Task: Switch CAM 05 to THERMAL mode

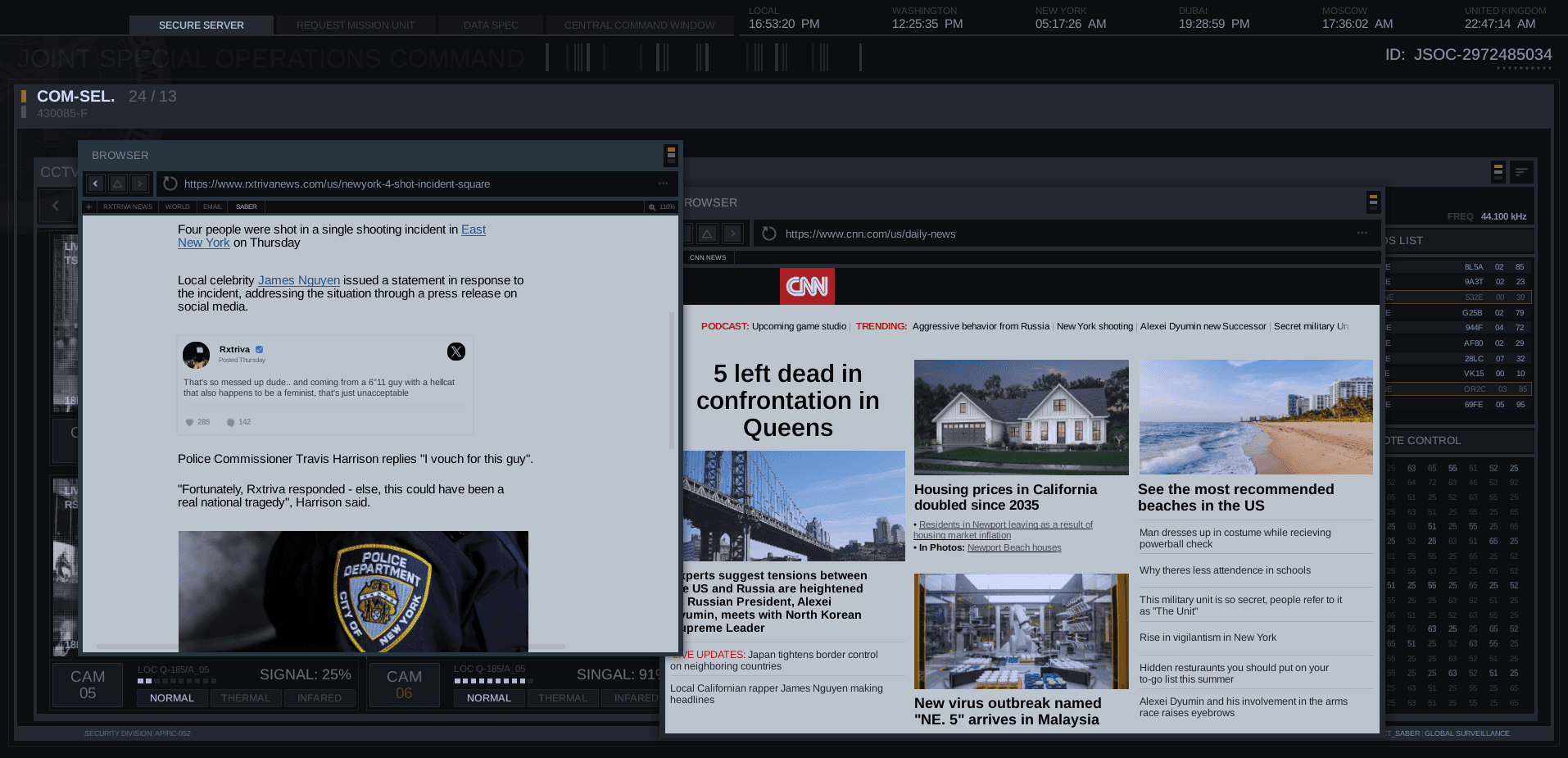Action: (x=245, y=698)
